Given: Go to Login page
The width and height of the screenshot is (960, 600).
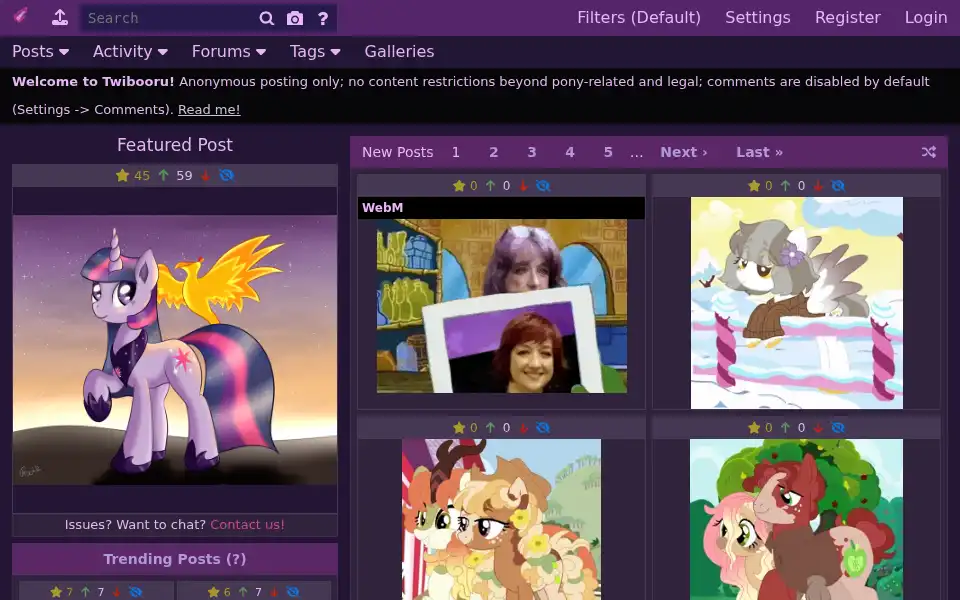Looking at the screenshot, I should (926, 18).
